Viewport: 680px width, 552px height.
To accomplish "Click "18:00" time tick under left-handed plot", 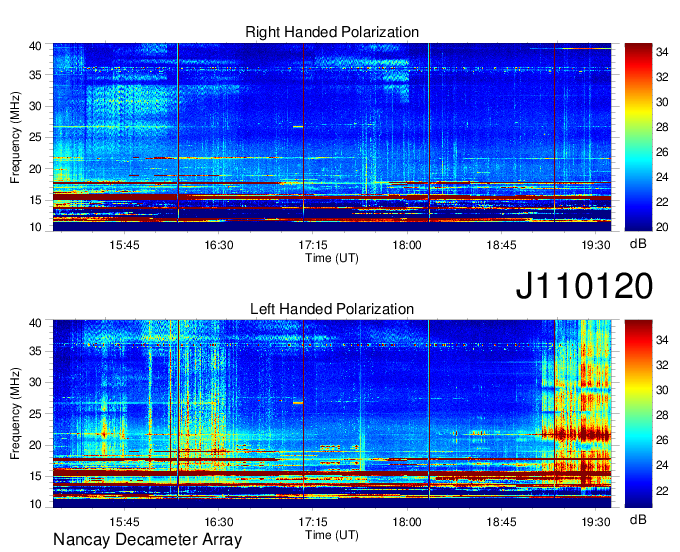I will pos(407,522).
